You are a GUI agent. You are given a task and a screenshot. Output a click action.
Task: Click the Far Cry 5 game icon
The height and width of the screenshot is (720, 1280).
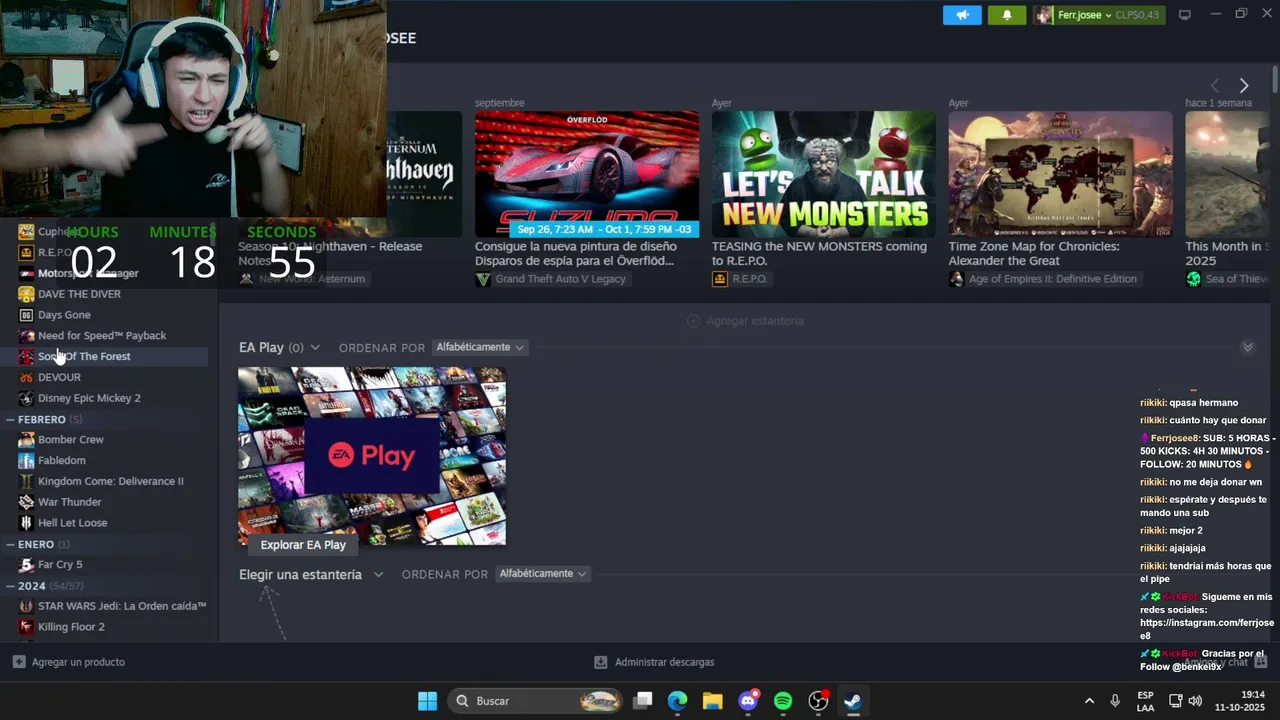(x=27, y=565)
